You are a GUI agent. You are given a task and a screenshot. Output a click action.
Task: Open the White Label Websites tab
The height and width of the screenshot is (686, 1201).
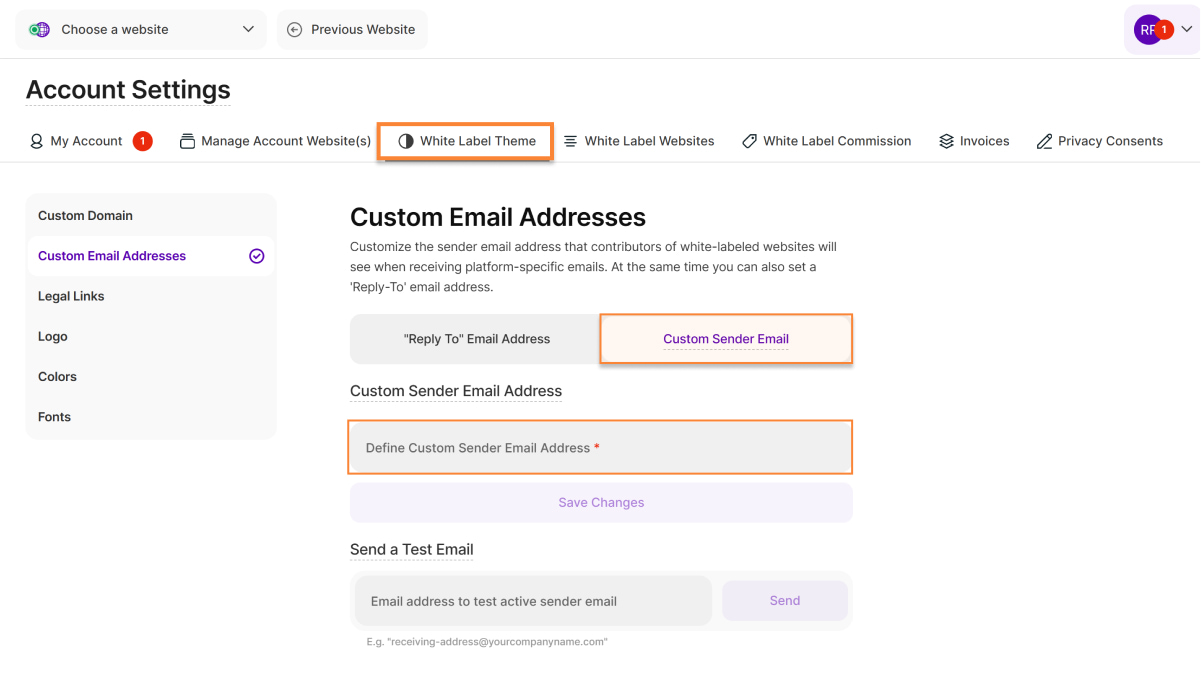tap(639, 141)
